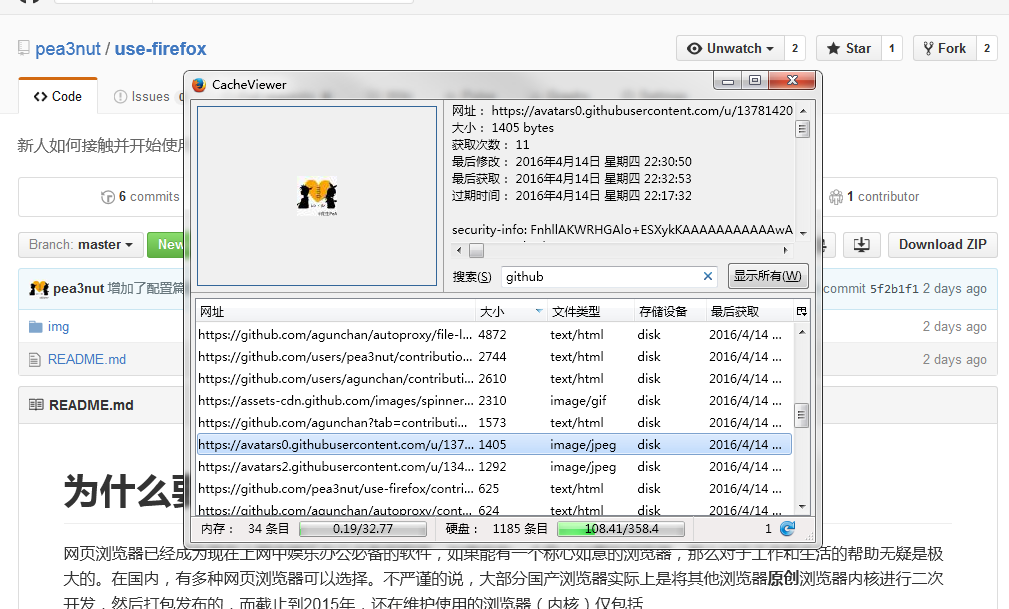The height and width of the screenshot is (609, 1009).
Task: Click the info pane vertical scrollbar thumb
Action: pyautogui.click(x=802, y=129)
